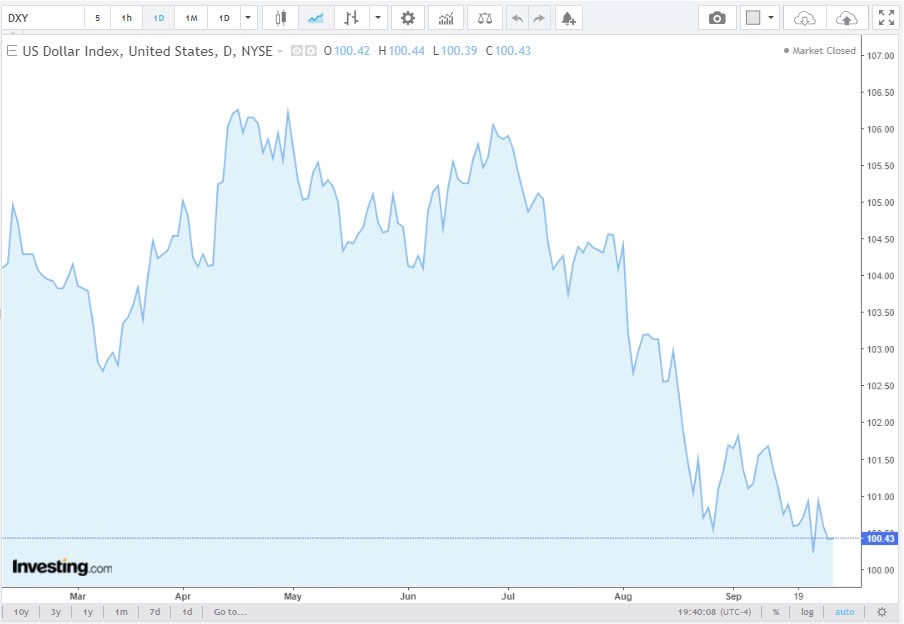Take a chart snapshot with camera icon

717,18
